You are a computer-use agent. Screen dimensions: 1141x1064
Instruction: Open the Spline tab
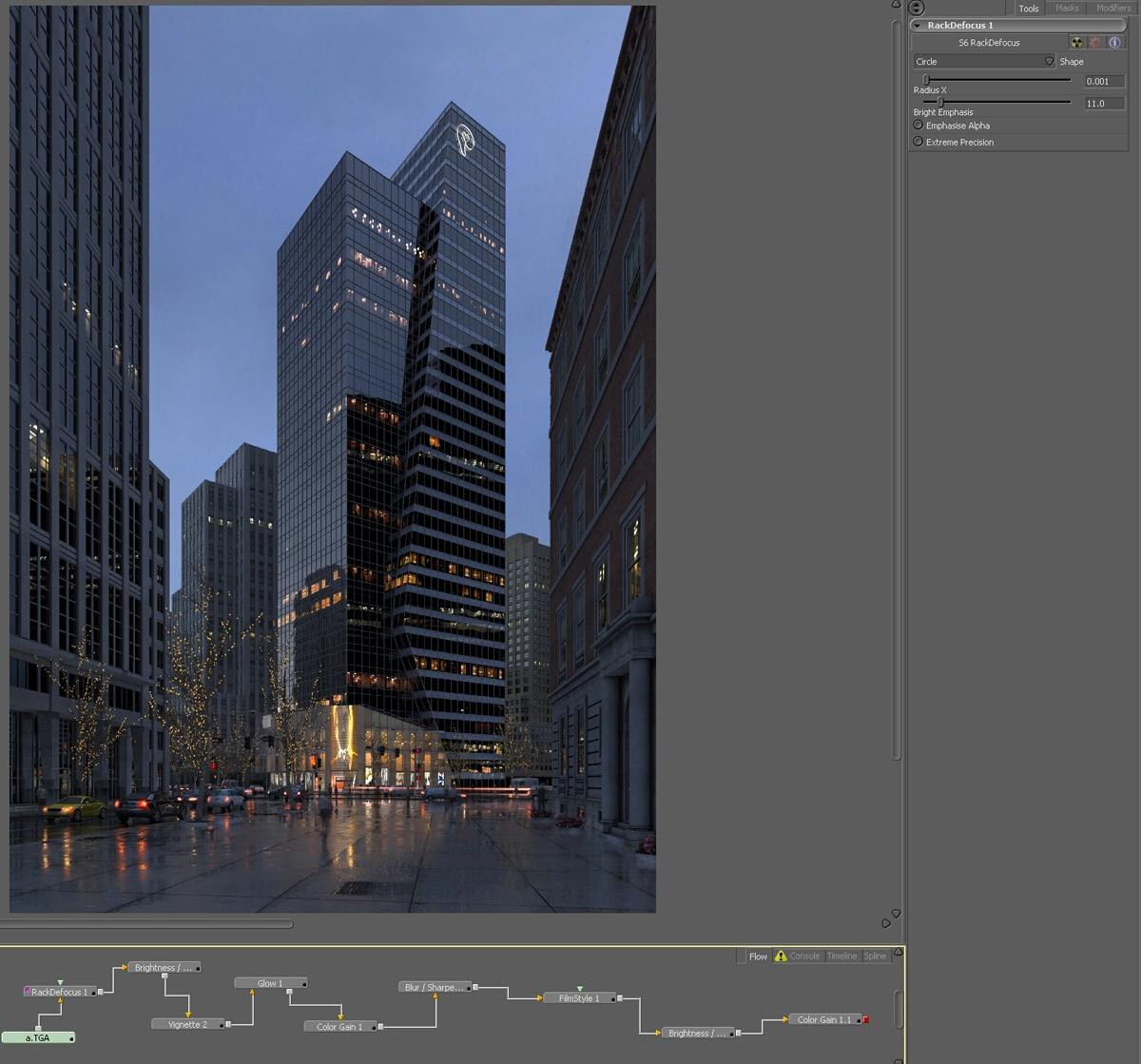pyautogui.click(x=875, y=956)
